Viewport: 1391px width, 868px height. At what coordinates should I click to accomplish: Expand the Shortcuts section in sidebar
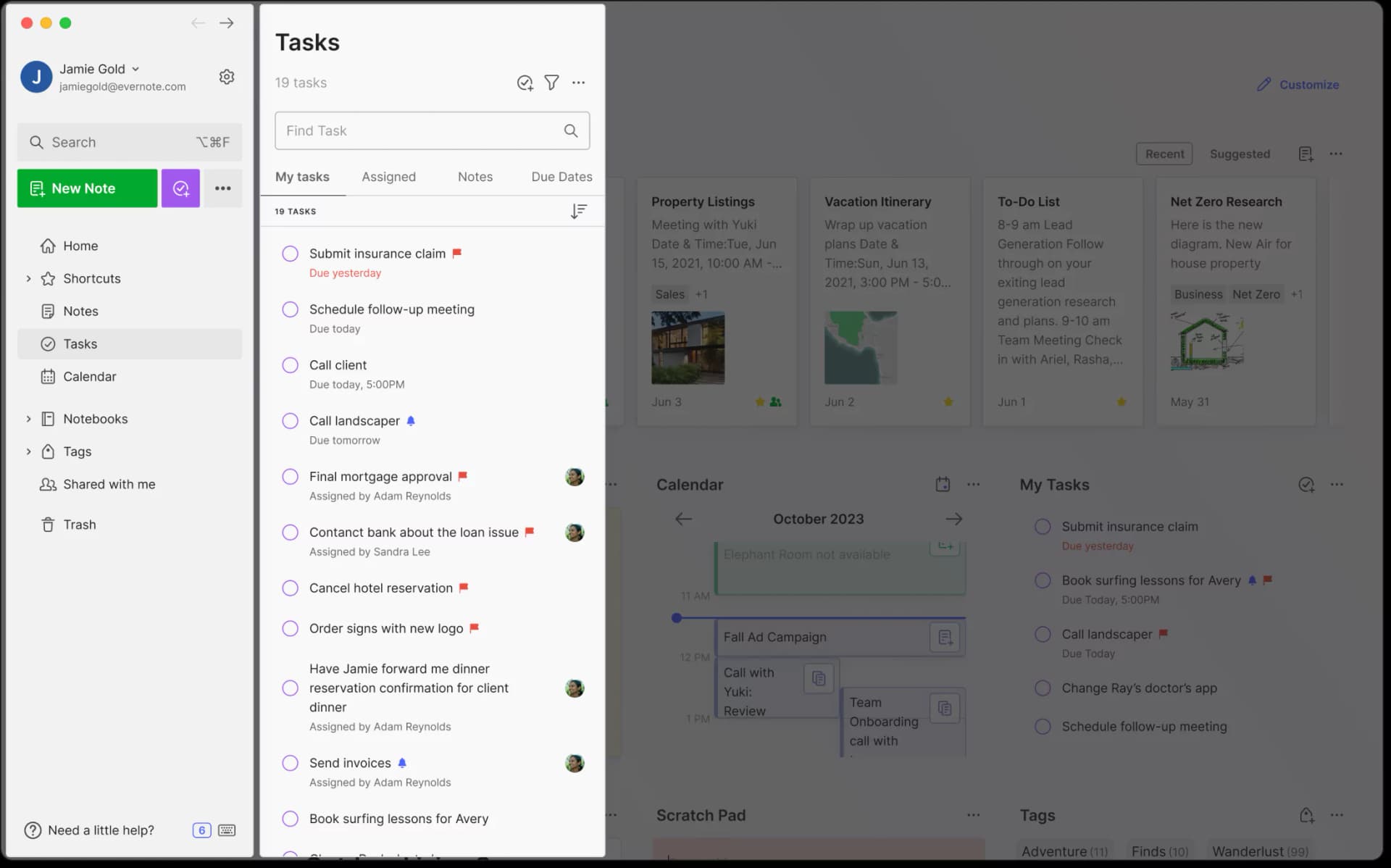tap(29, 278)
